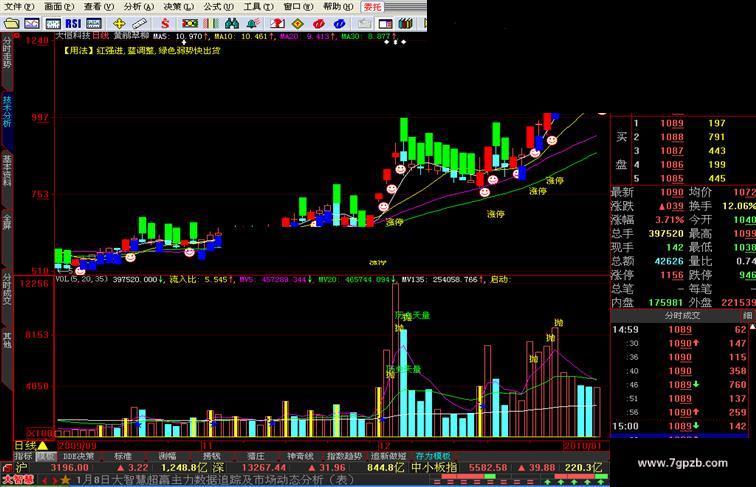
Task: Open the 公式(U) menu
Action: 218,7
